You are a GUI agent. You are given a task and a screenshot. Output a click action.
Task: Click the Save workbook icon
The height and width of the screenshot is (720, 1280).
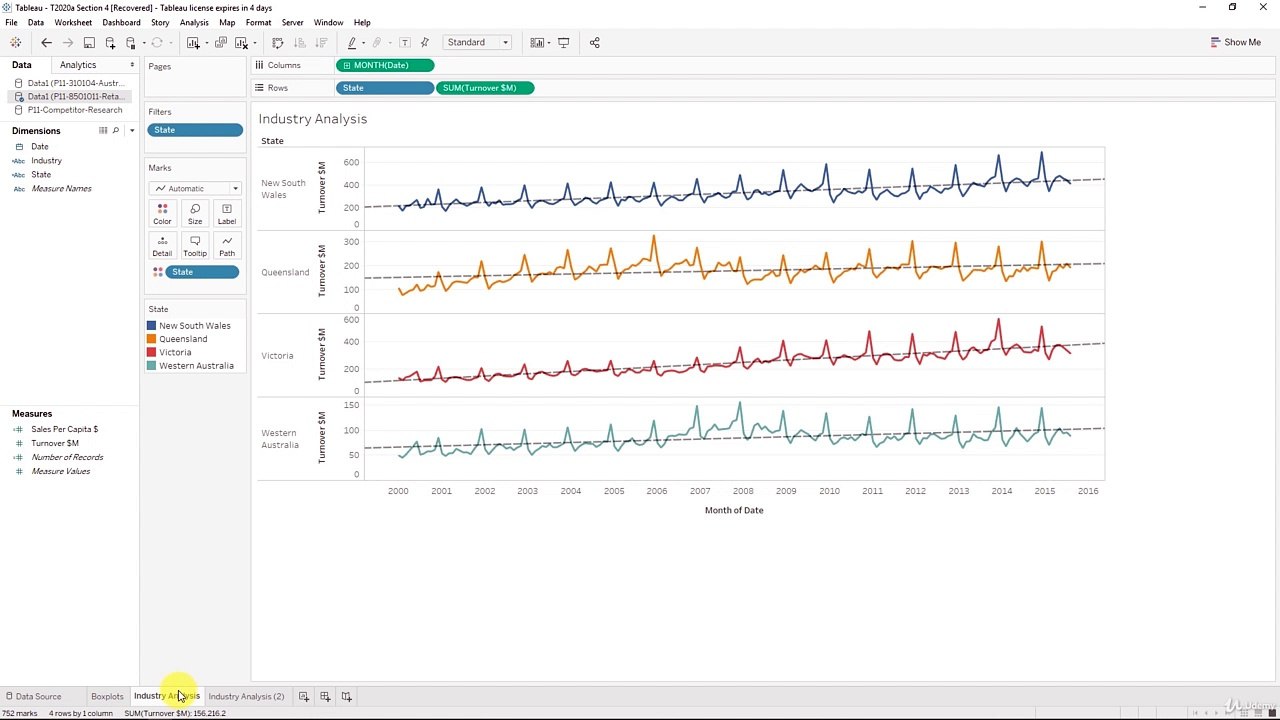pyautogui.click(x=89, y=43)
